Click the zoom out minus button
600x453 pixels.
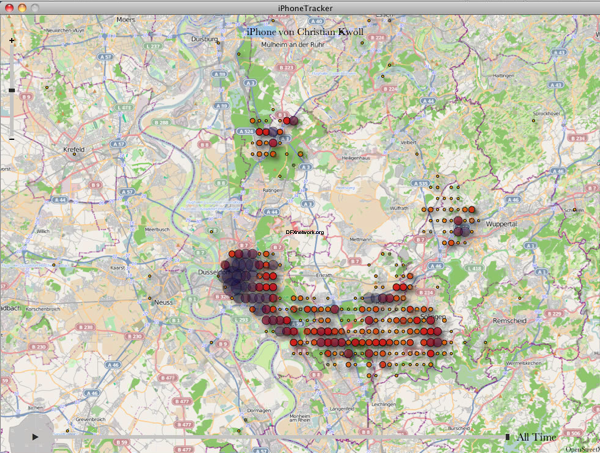pos(11,139)
